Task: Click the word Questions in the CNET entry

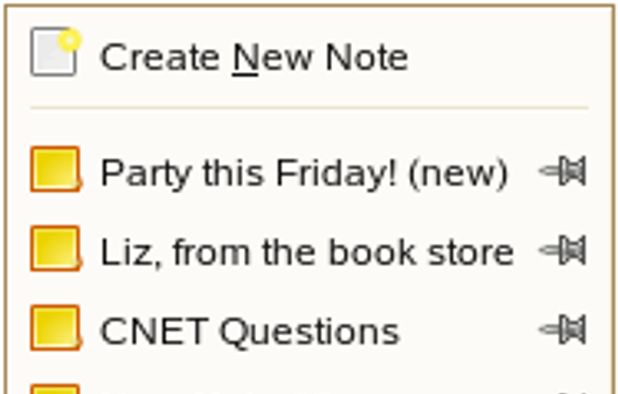Action: pos(309,332)
